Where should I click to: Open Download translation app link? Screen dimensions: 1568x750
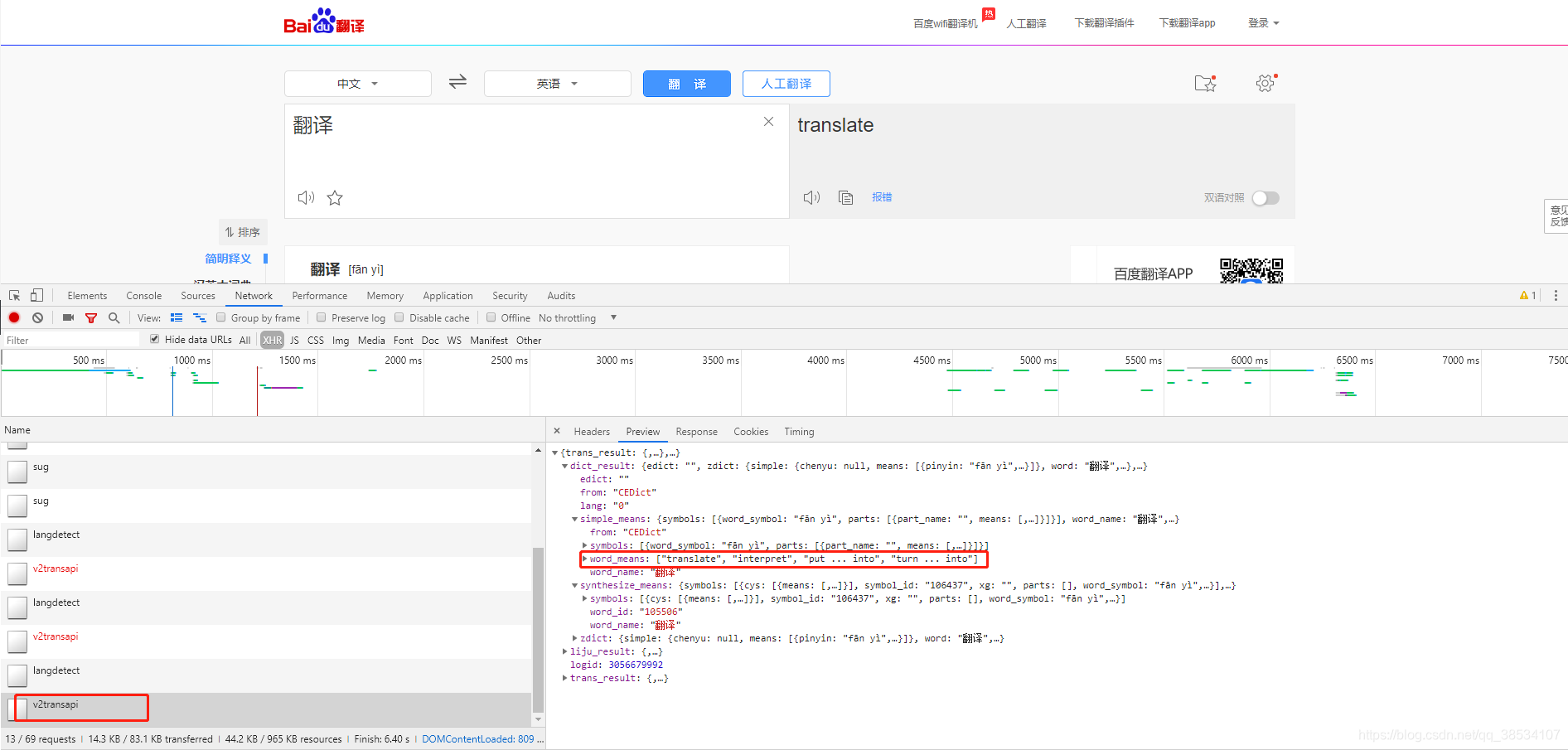pos(1187,23)
